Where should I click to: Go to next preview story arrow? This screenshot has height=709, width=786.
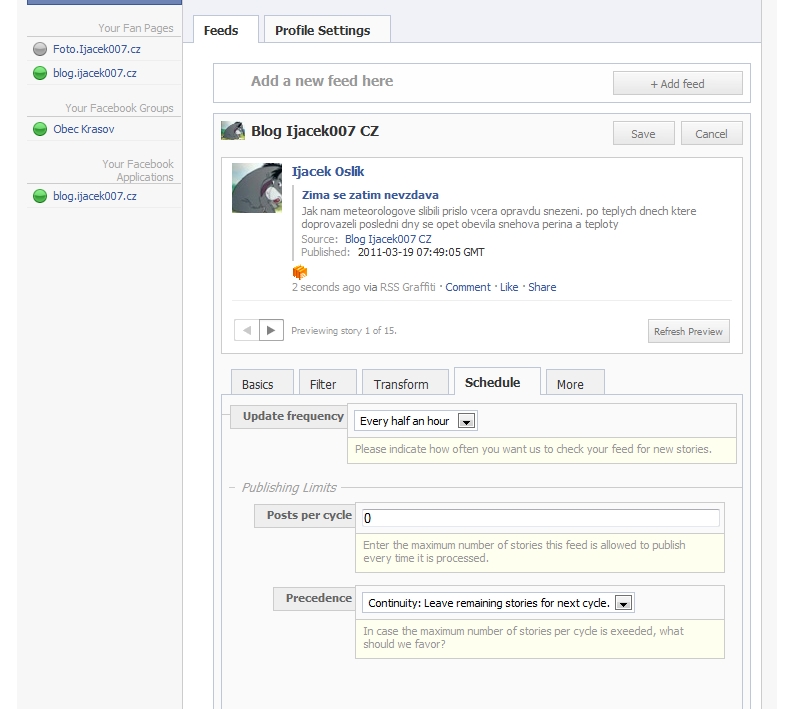pos(271,330)
